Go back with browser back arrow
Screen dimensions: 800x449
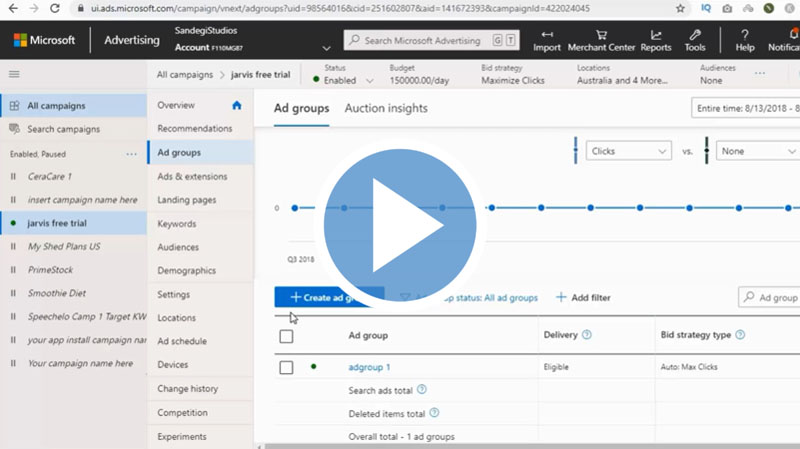tap(13, 8)
